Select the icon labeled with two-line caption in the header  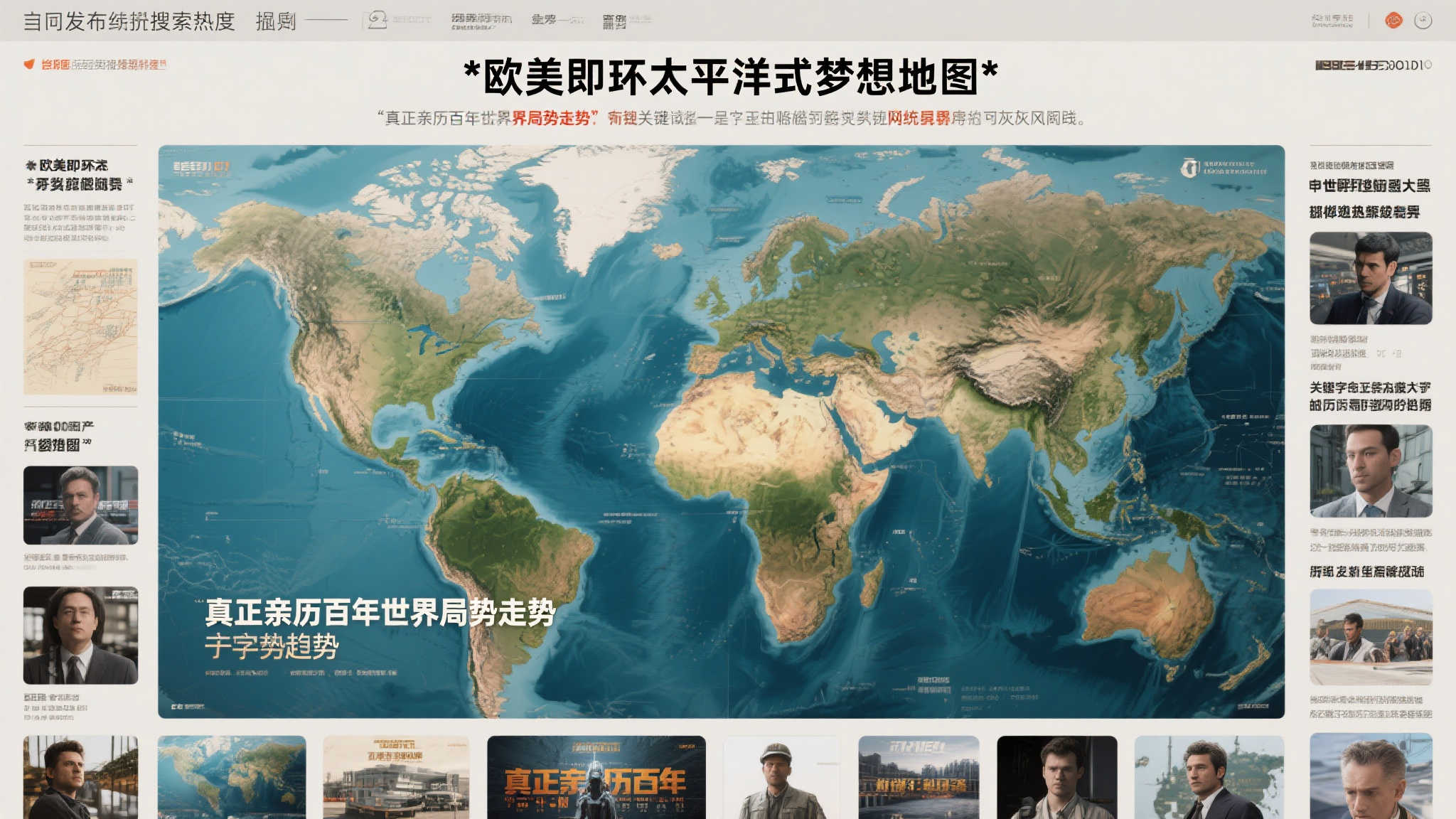[480, 18]
